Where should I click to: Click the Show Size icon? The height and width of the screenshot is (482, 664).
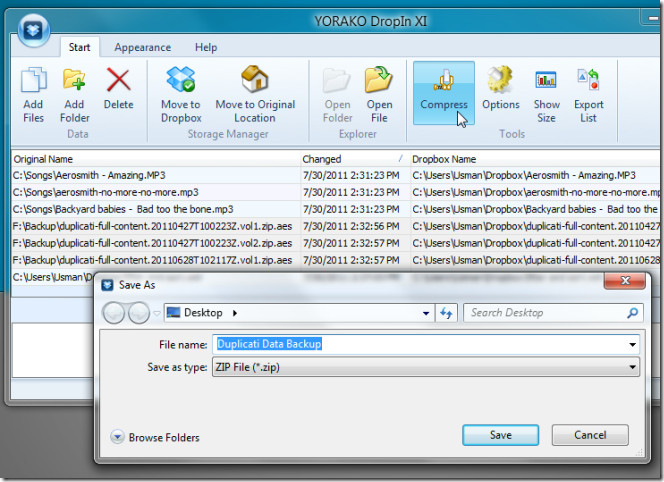546,80
